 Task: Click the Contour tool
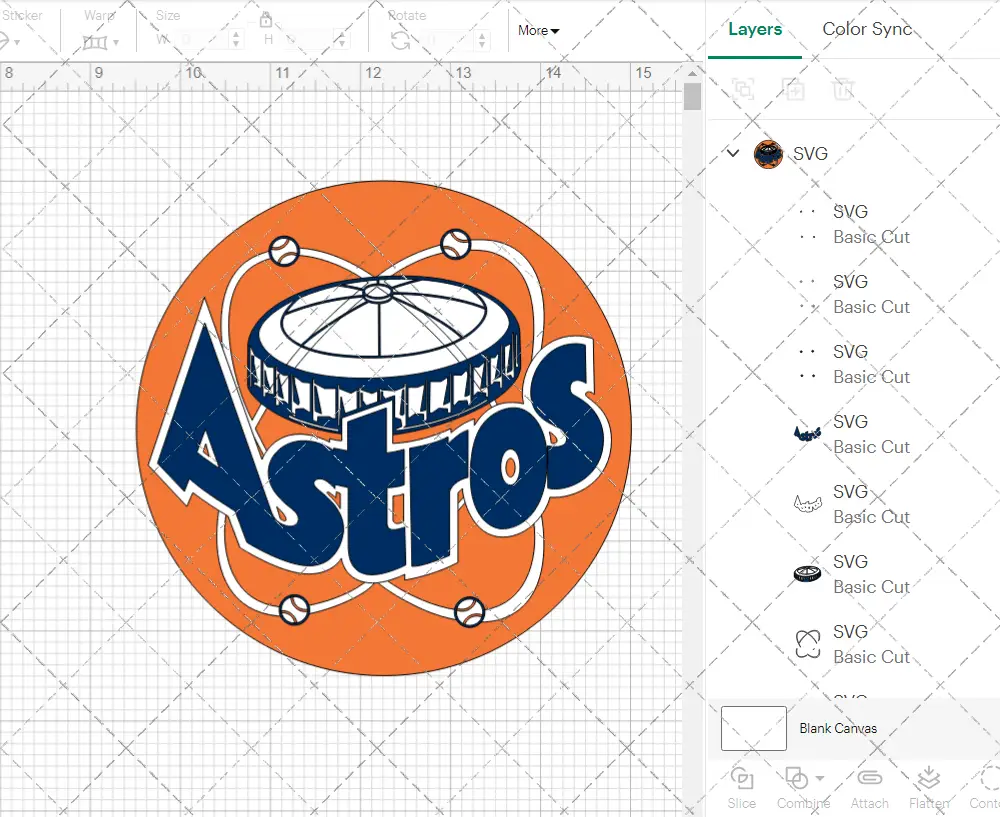tap(985, 788)
